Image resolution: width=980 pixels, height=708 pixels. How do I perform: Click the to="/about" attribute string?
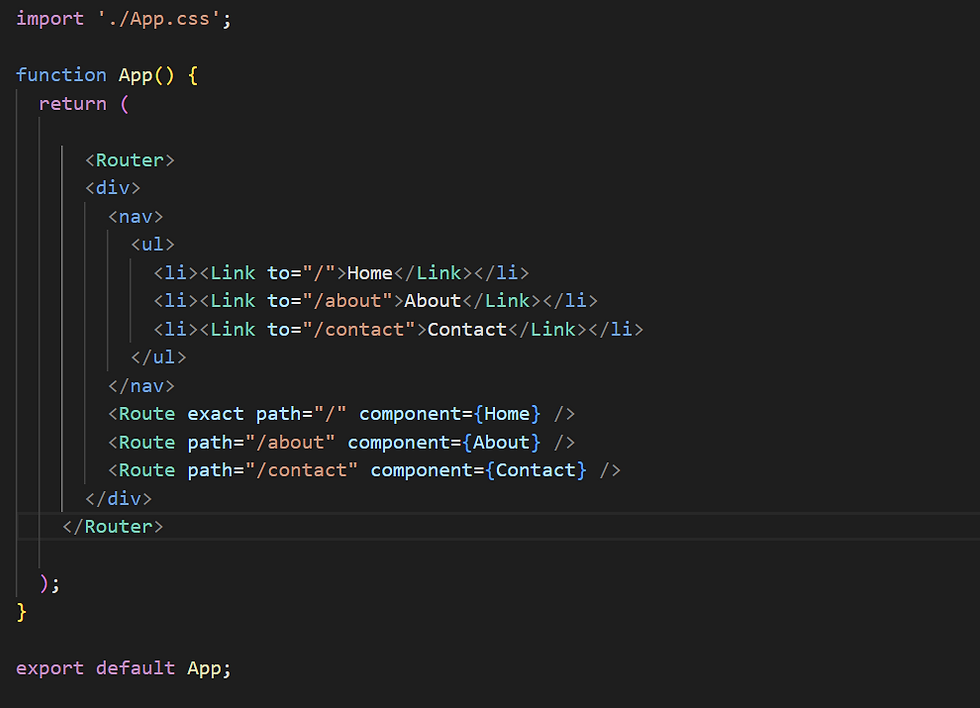[330, 301]
